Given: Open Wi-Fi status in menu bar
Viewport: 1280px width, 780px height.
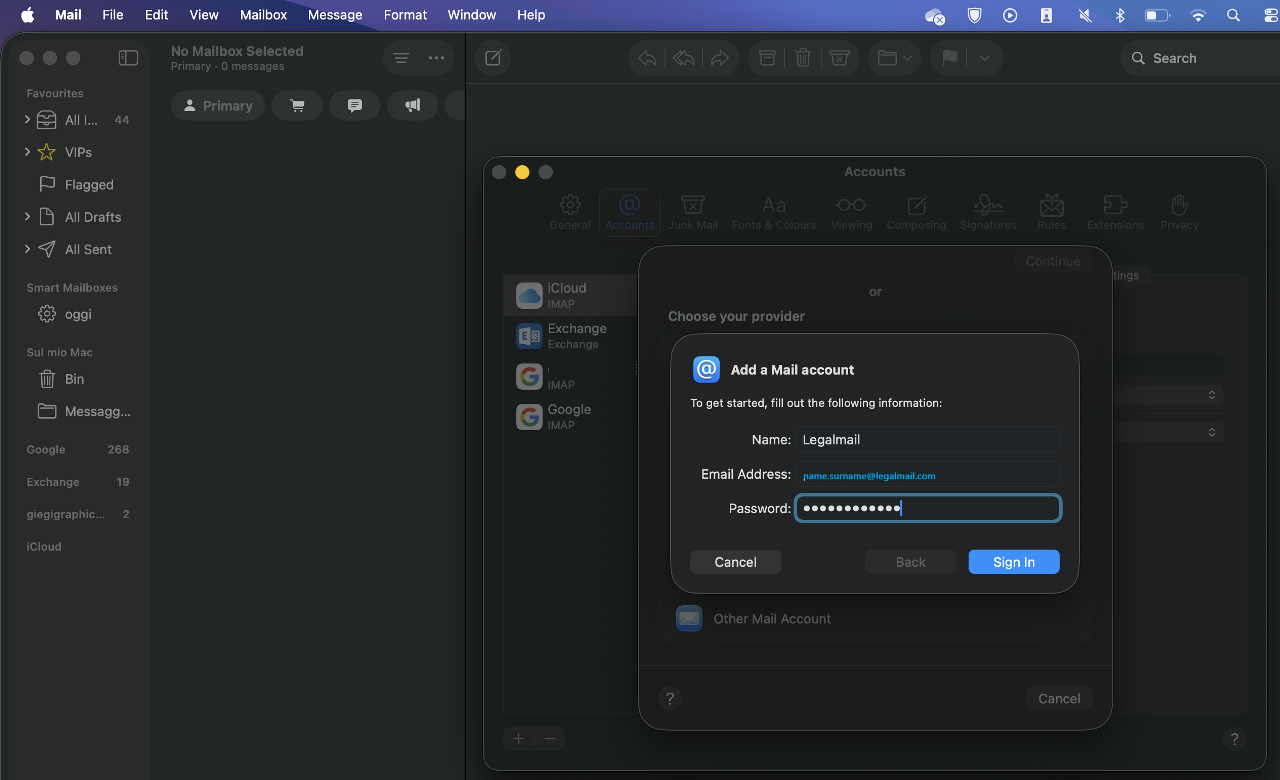Looking at the screenshot, I should point(1198,15).
